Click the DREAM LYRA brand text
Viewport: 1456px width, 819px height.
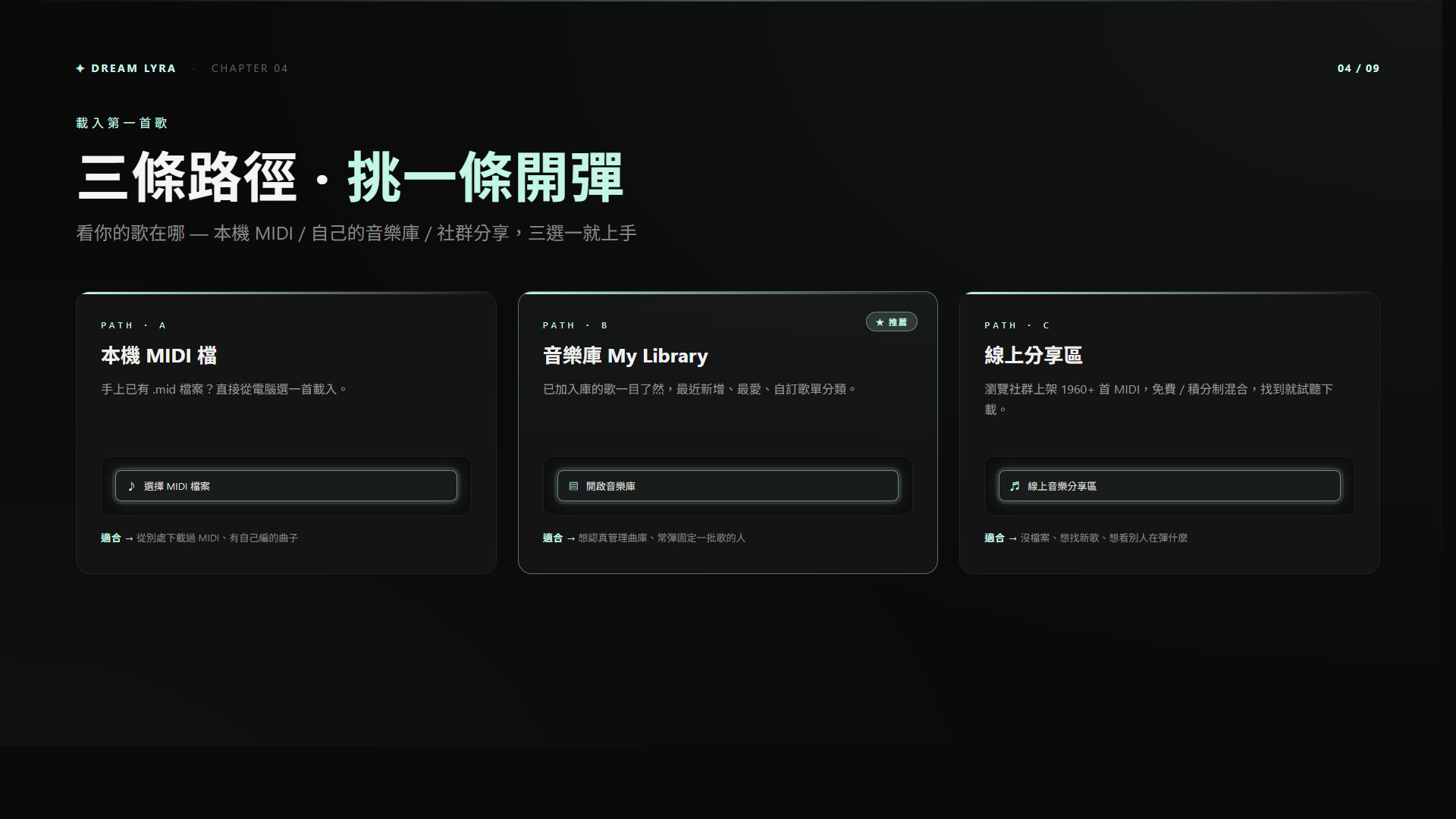133,68
